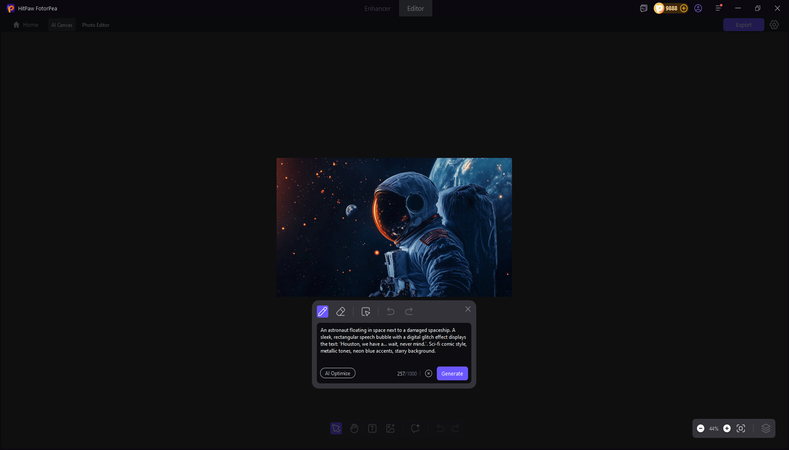This screenshot has width=789, height=450.
Task: Zoom out with the minus button
Action: pyautogui.click(x=700, y=428)
